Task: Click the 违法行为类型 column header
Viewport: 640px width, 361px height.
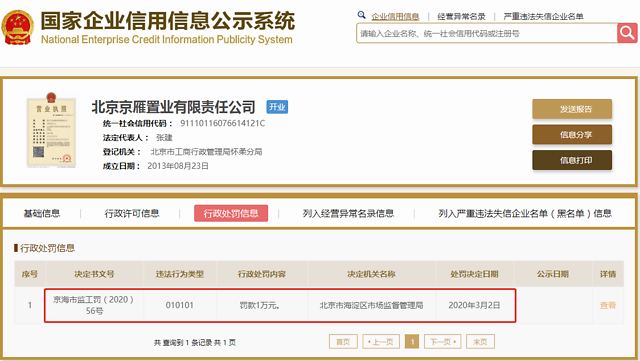Action: click(x=180, y=274)
